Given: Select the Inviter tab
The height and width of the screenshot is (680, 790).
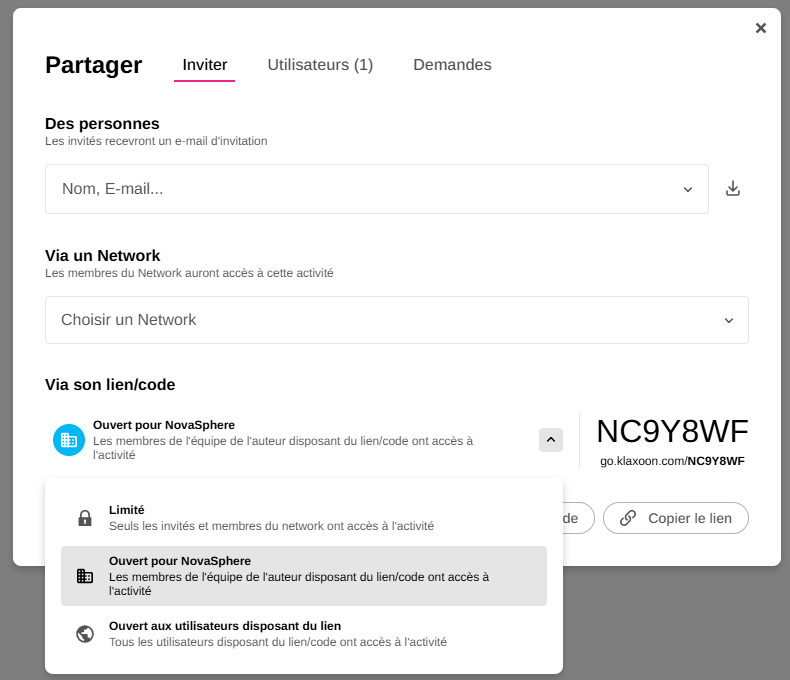Looking at the screenshot, I should (205, 65).
